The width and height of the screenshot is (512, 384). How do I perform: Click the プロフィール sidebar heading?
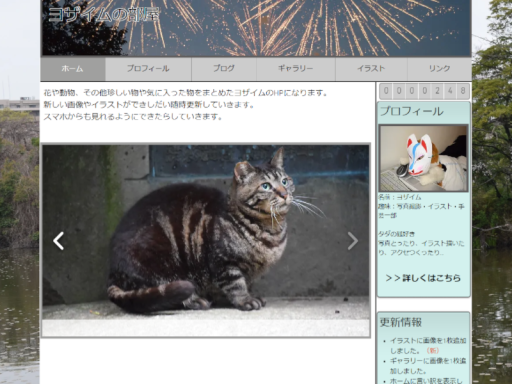point(412,111)
